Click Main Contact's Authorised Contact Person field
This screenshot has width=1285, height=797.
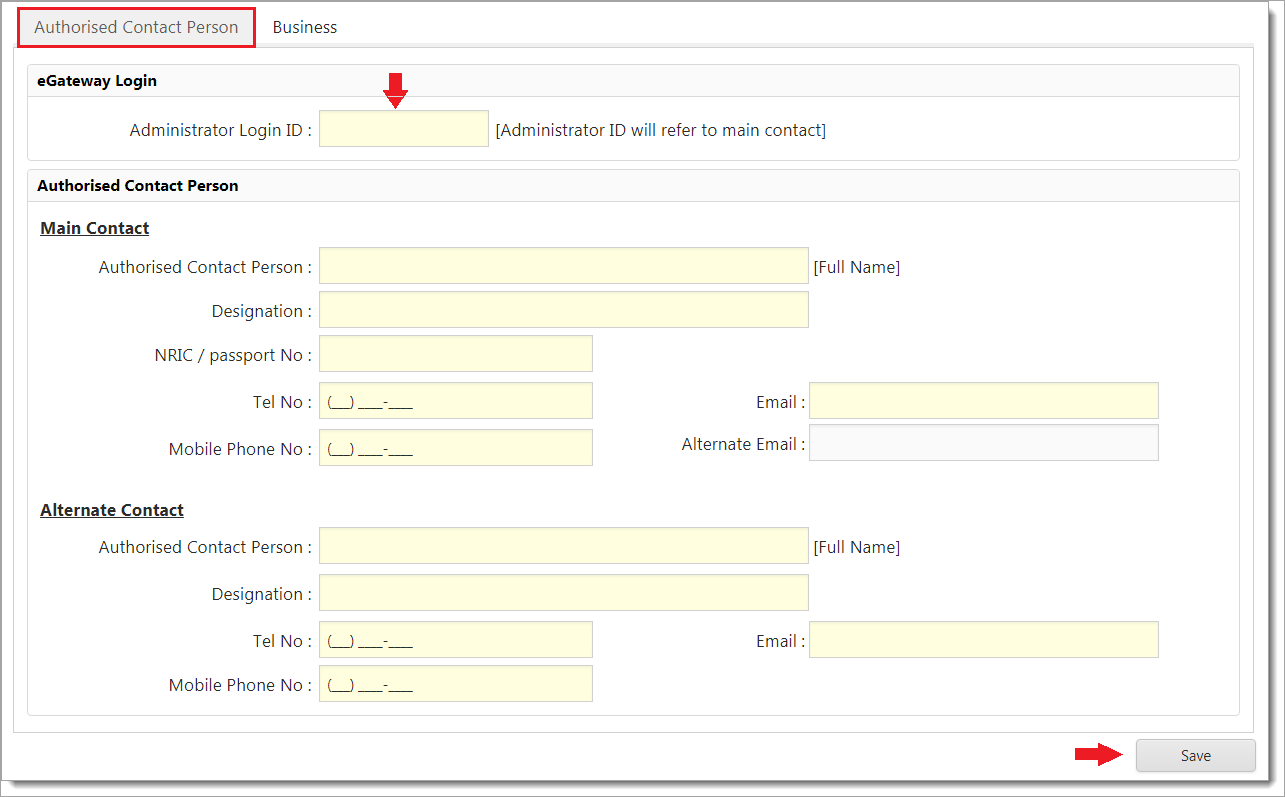tap(563, 267)
